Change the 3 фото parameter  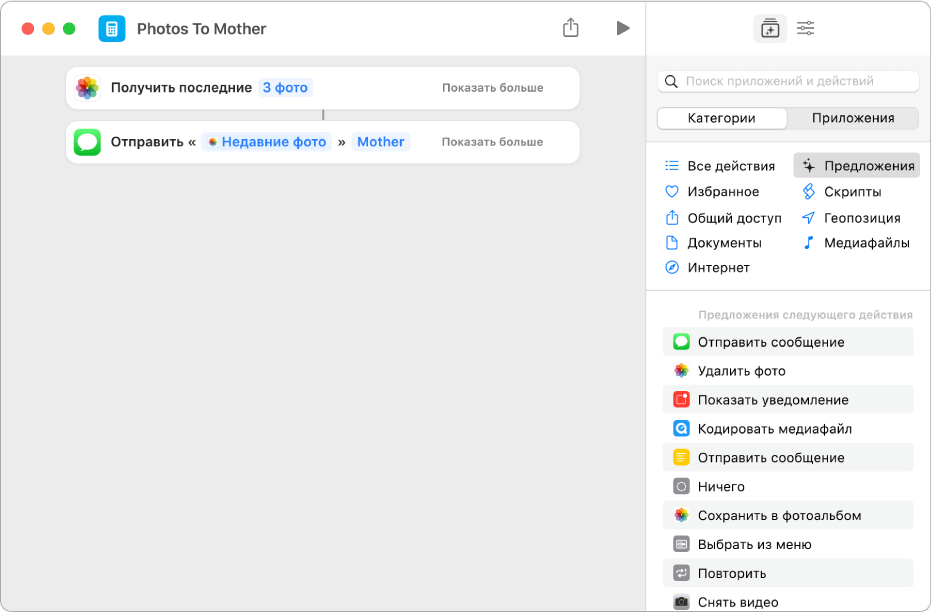click(285, 88)
